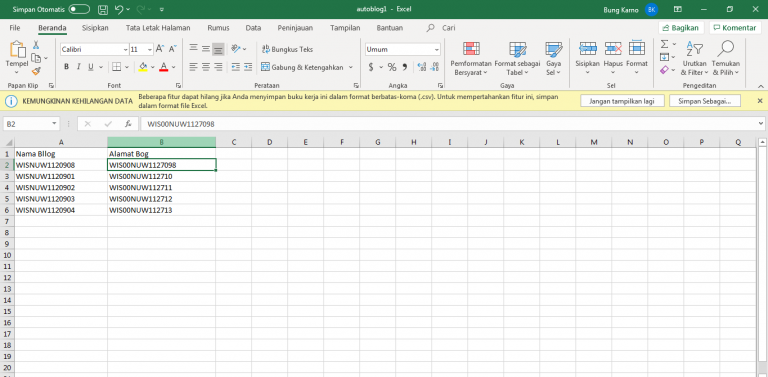This screenshot has width=768, height=377.
Task: Click Gabung & Ketengahkan merge button
Action: tap(302, 67)
